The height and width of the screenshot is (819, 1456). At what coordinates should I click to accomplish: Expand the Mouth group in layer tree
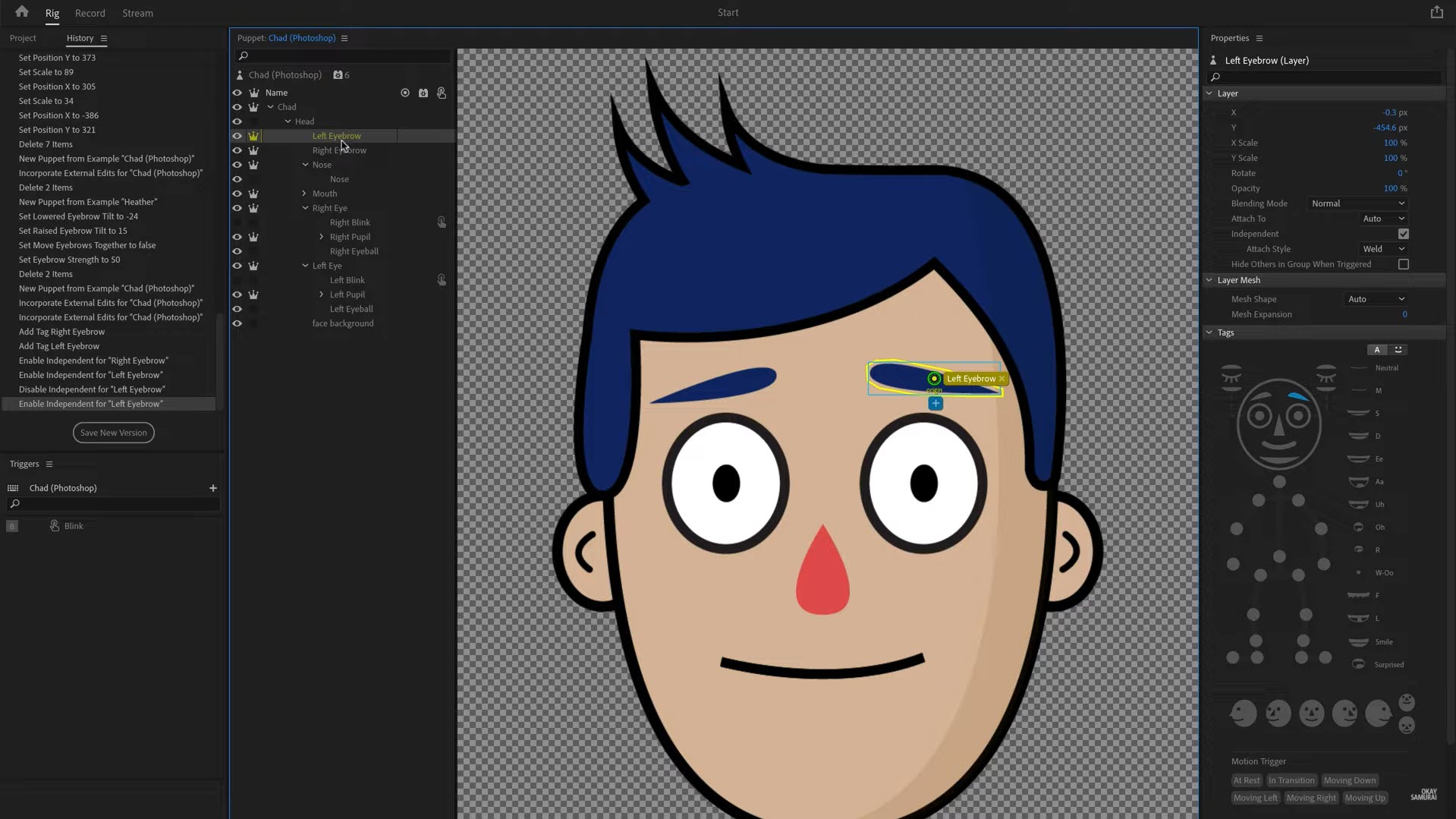[304, 194]
